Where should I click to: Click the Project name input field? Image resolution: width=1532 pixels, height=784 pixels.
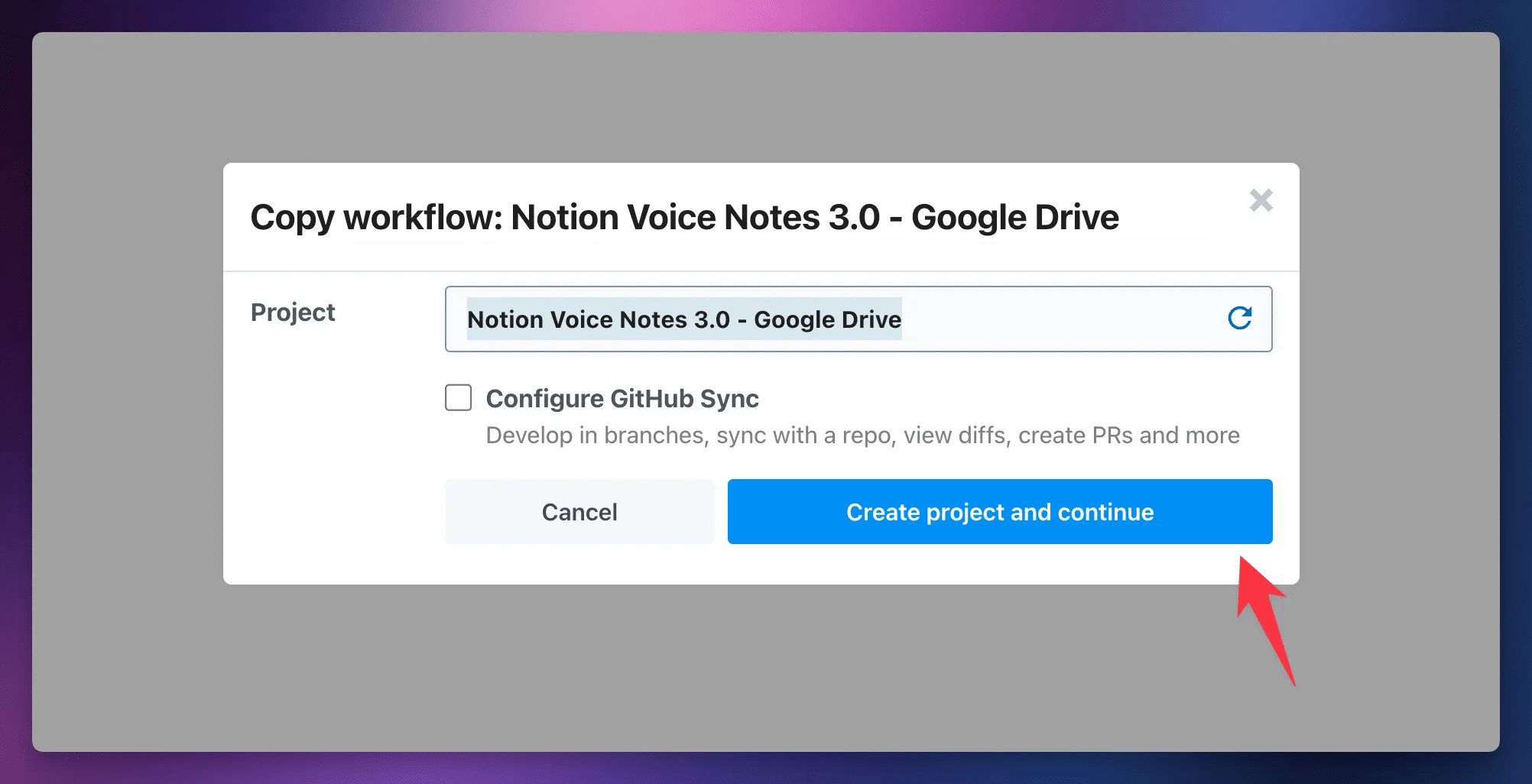tap(859, 319)
